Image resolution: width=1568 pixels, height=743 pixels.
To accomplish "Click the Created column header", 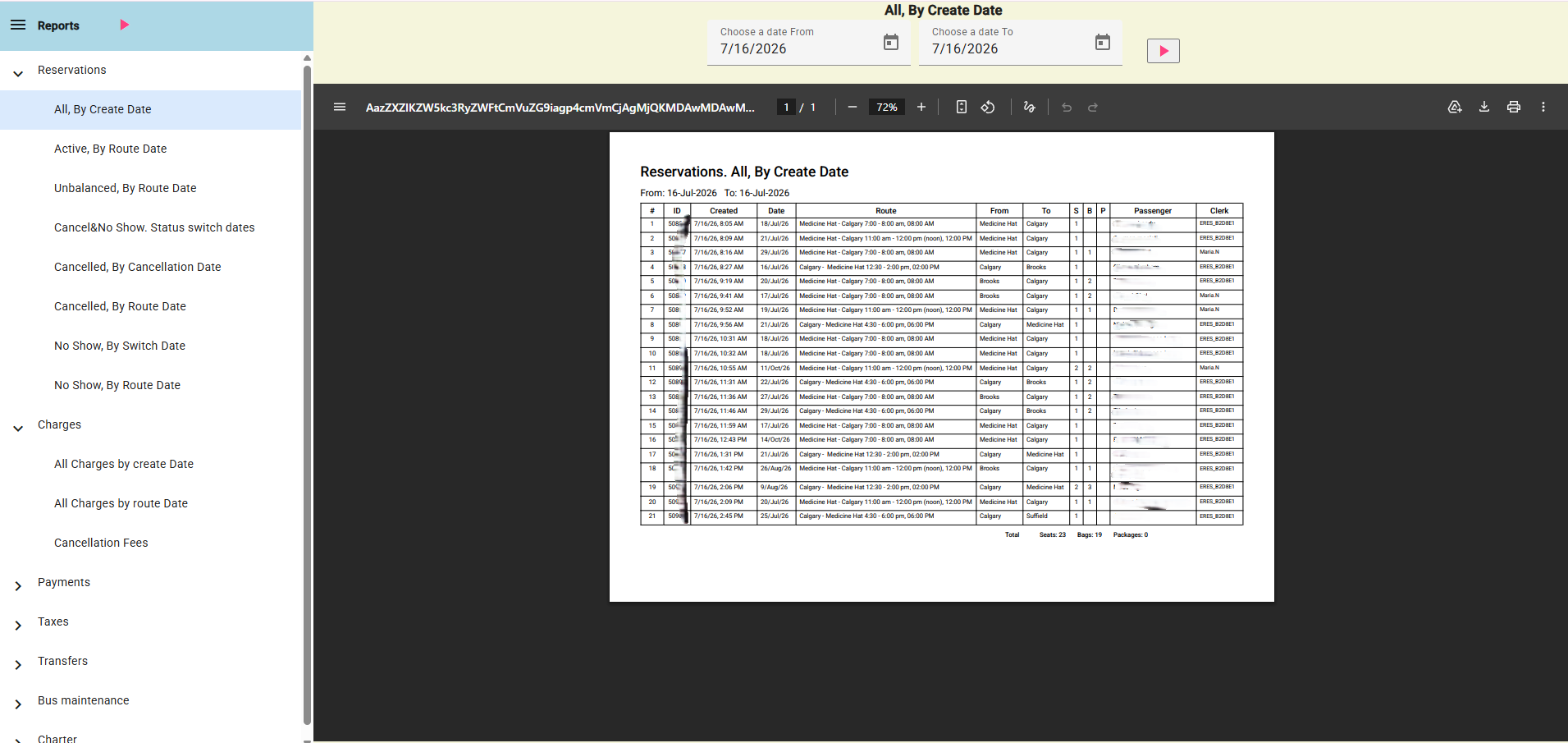I will click(724, 211).
